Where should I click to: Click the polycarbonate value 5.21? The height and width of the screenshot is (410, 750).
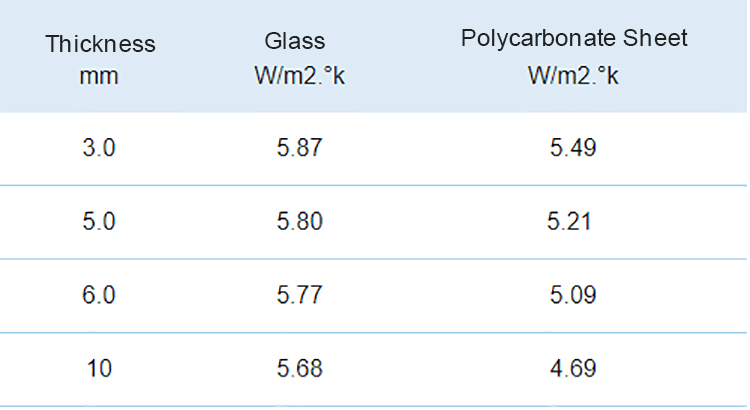point(569,222)
